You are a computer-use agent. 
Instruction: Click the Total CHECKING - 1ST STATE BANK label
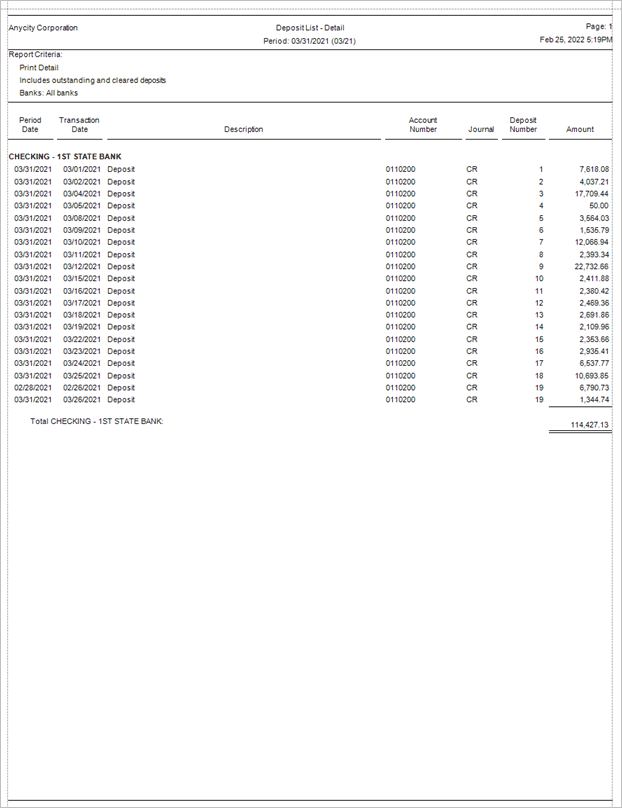[x=96, y=422]
